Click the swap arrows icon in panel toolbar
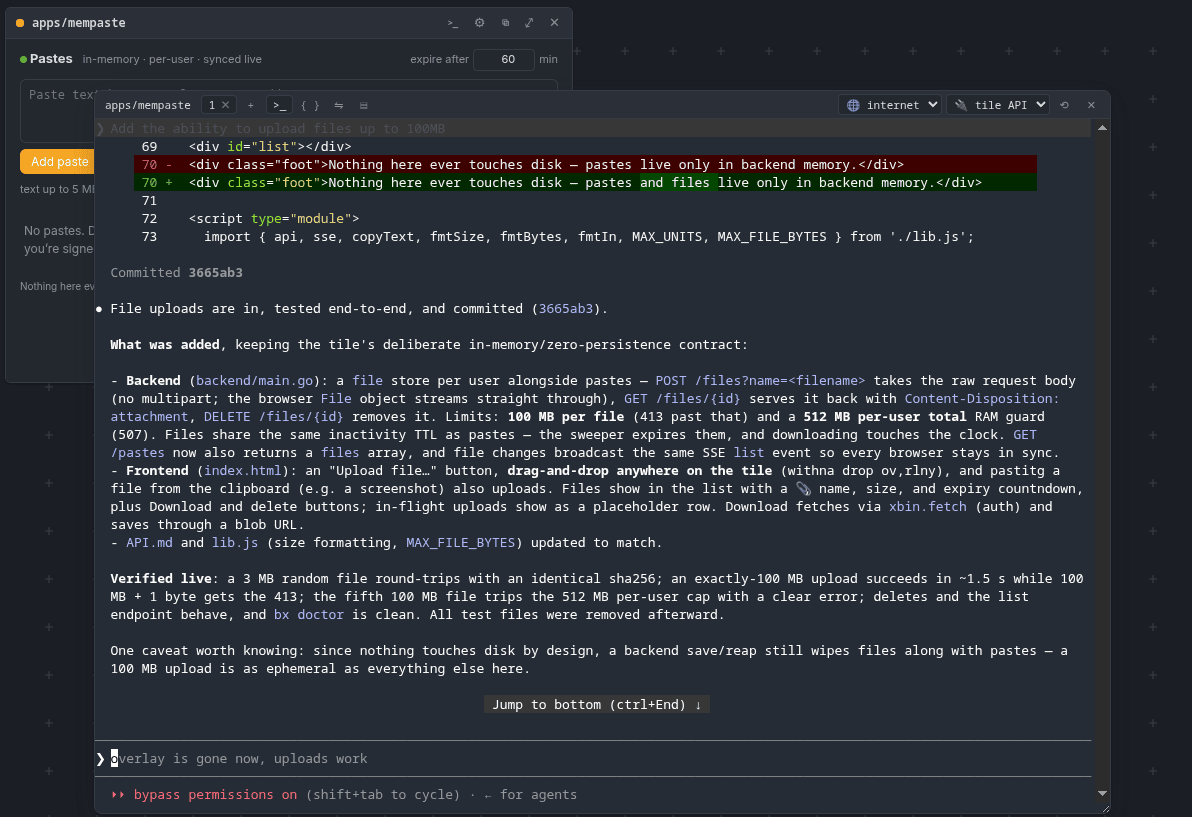The height and width of the screenshot is (817, 1192). 338,105
